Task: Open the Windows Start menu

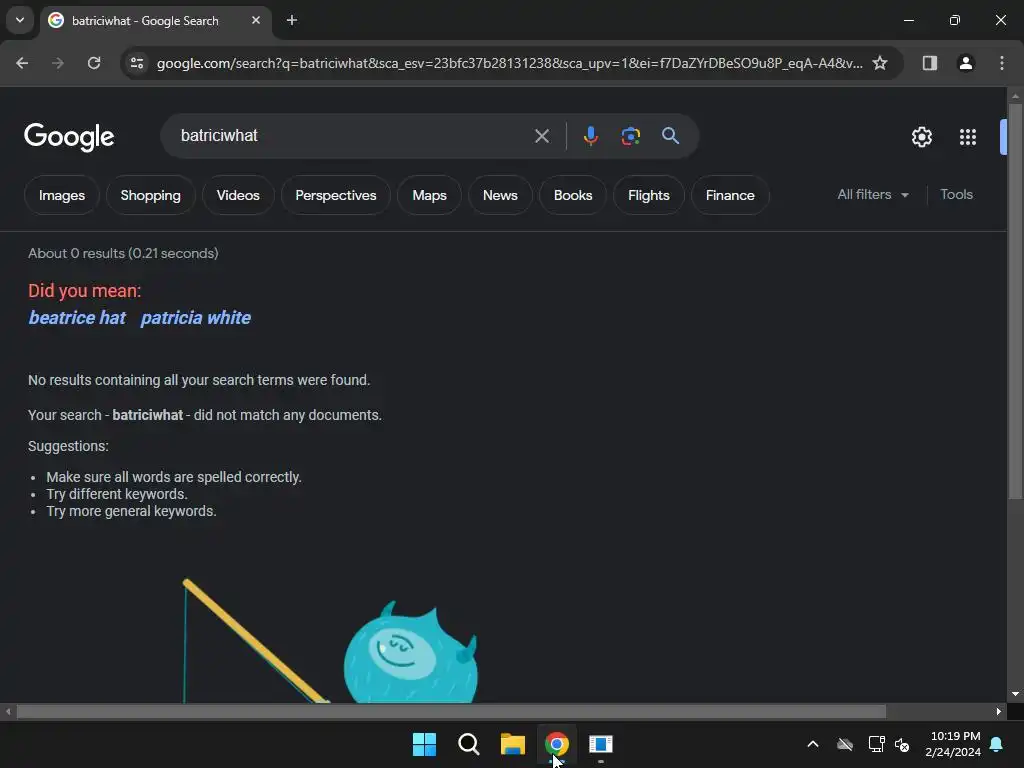Action: pyautogui.click(x=424, y=744)
